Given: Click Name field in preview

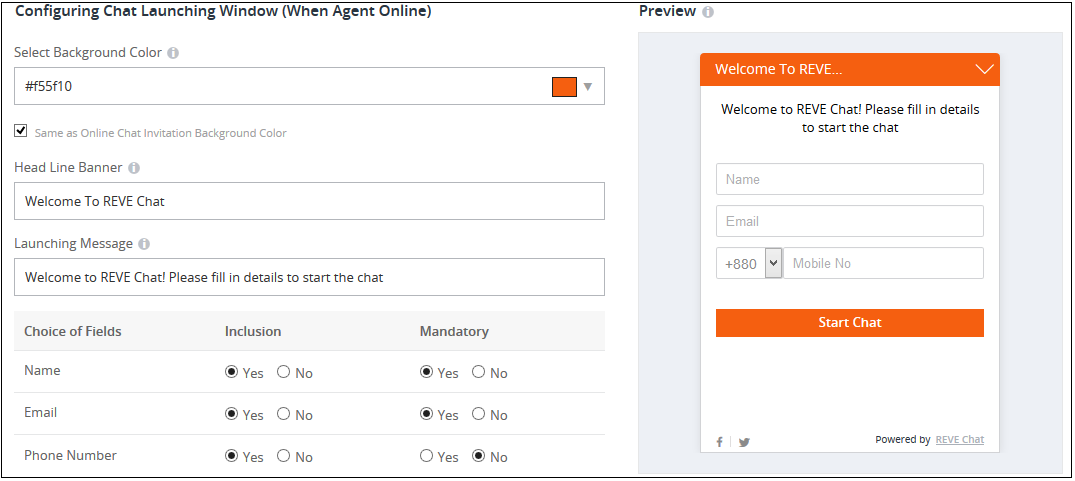Looking at the screenshot, I should (849, 179).
